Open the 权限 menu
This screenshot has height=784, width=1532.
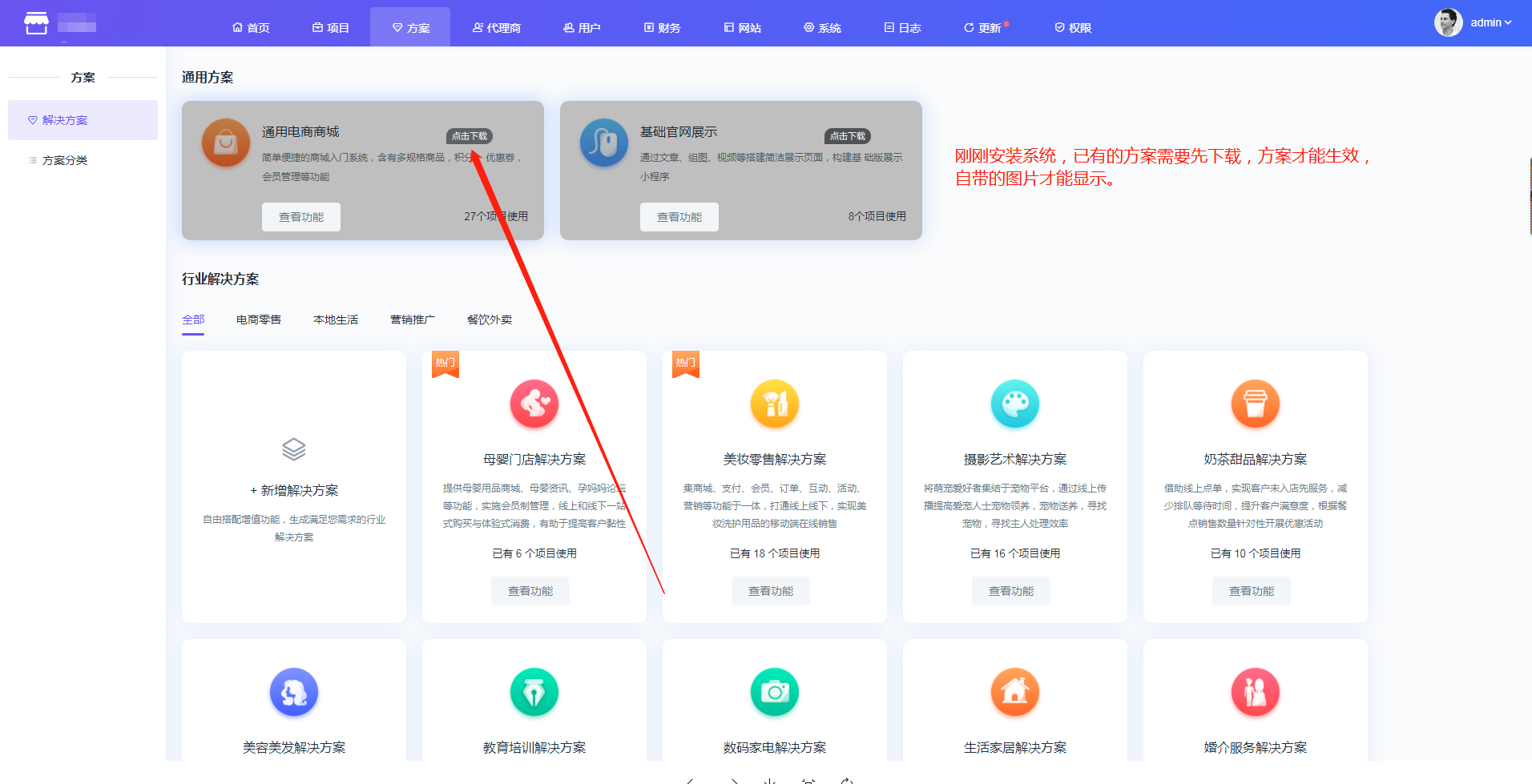[x=1073, y=28]
